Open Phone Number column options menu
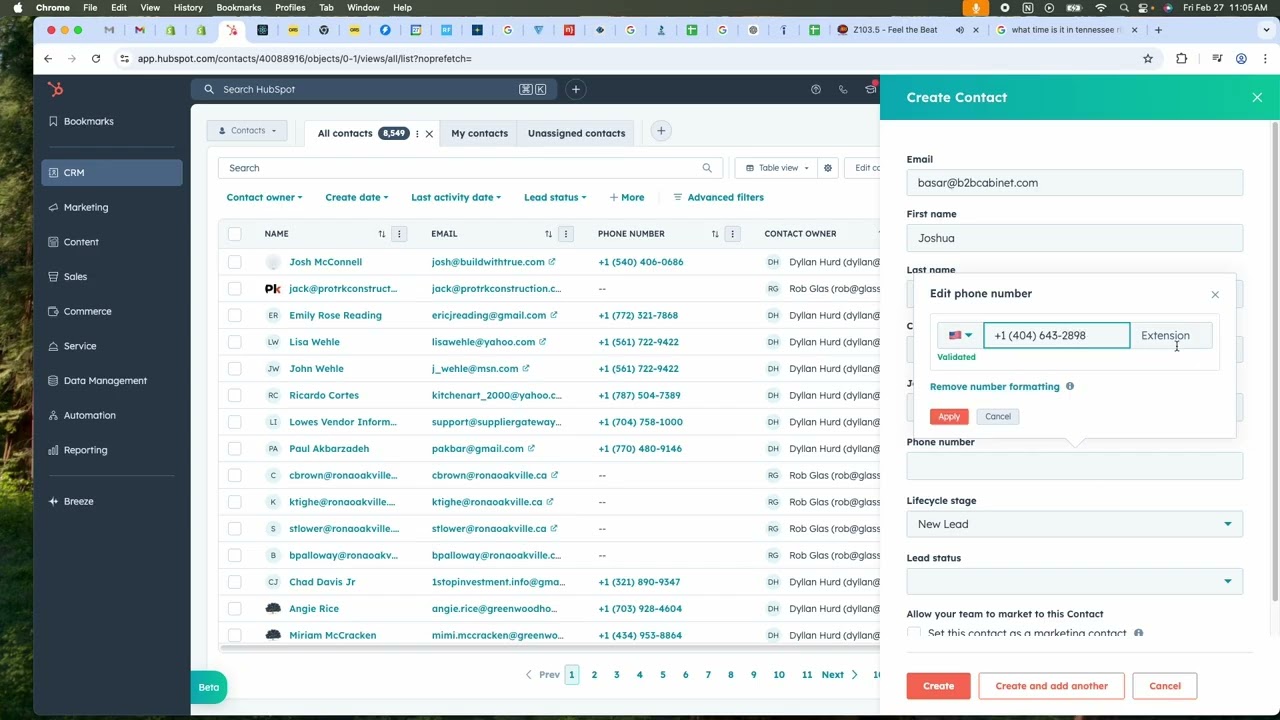The width and height of the screenshot is (1280, 720). (x=733, y=234)
